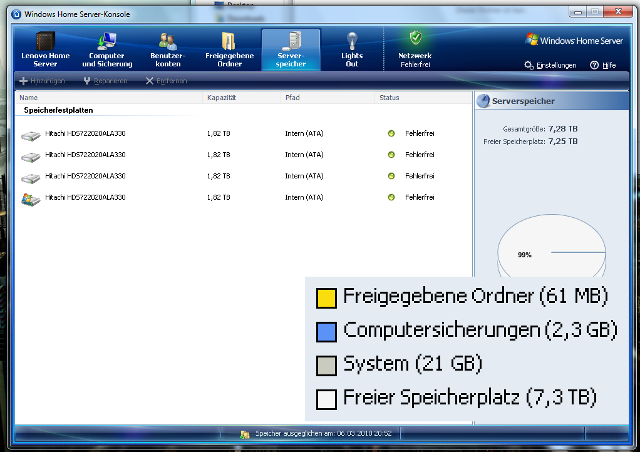This screenshot has width=640, height=452.
Task: Click the Gesamtgröße 7,28 TB value
Action: coord(563,129)
